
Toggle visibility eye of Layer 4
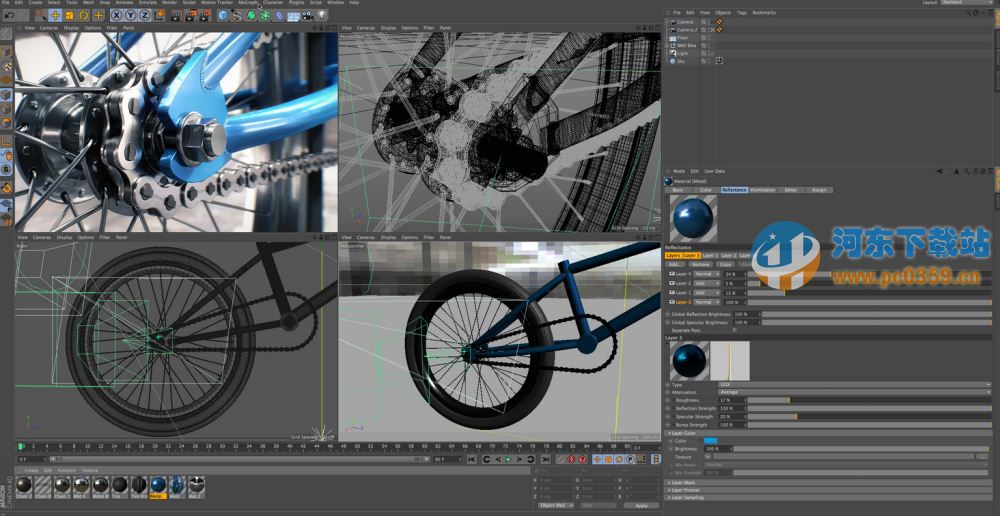pyautogui.click(x=672, y=274)
